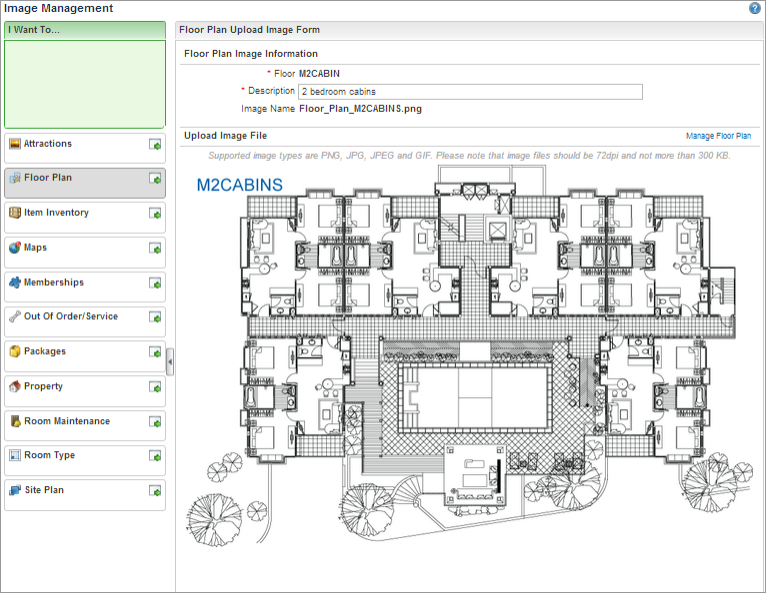This screenshot has width=766, height=593.
Task: Click the Floor Plan Image Information heading
Action: (251, 54)
